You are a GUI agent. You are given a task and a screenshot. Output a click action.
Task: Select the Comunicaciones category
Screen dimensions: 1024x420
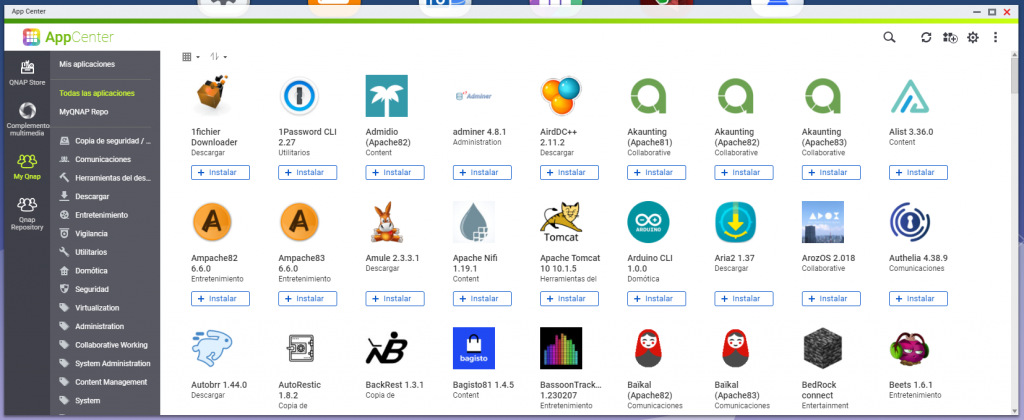click(103, 159)
